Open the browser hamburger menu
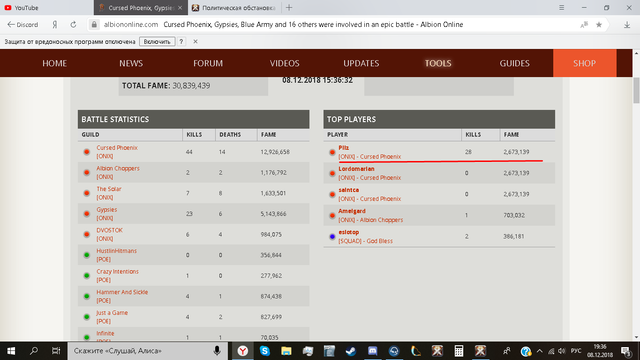This screenshot has height=360, width=640. coord(562,8)
